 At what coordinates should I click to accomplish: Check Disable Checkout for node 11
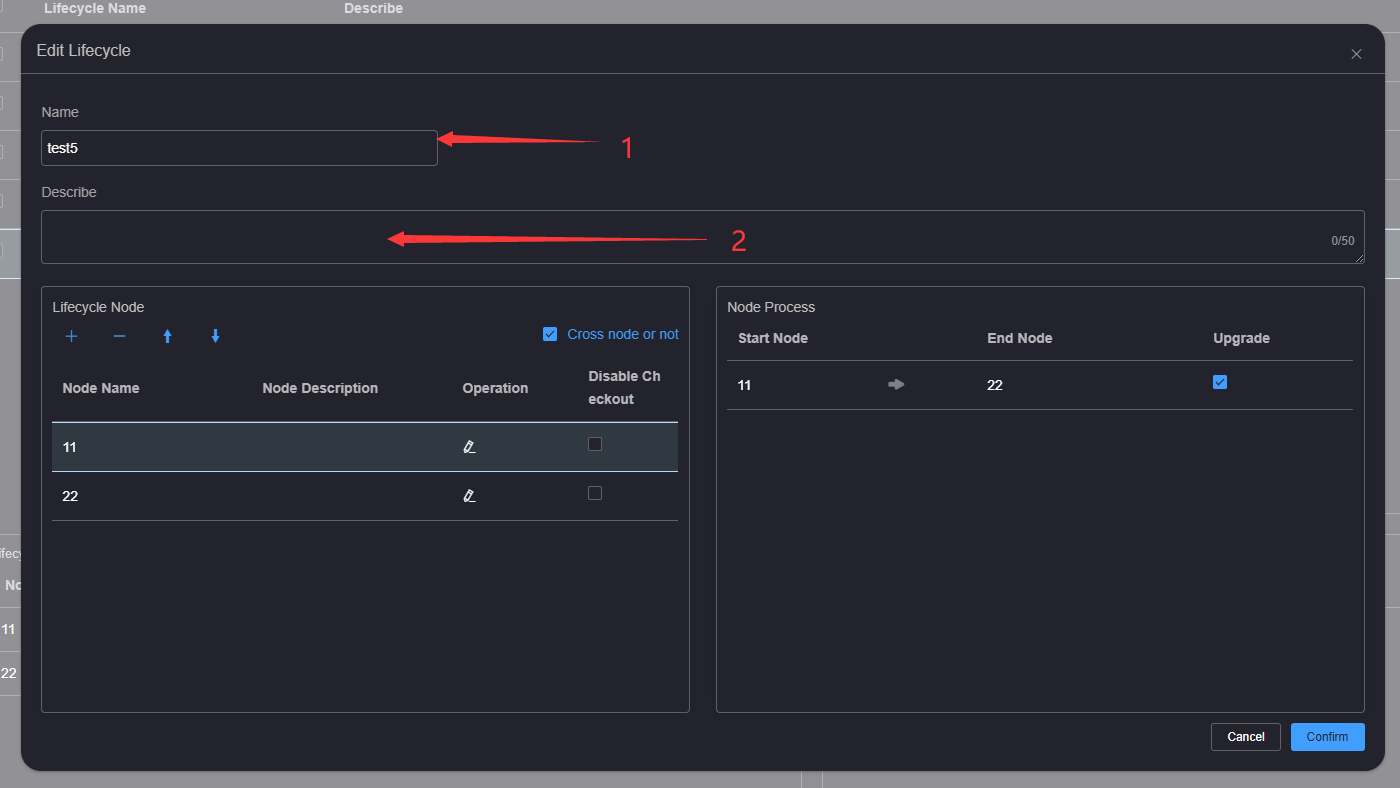tap(595, 444)
